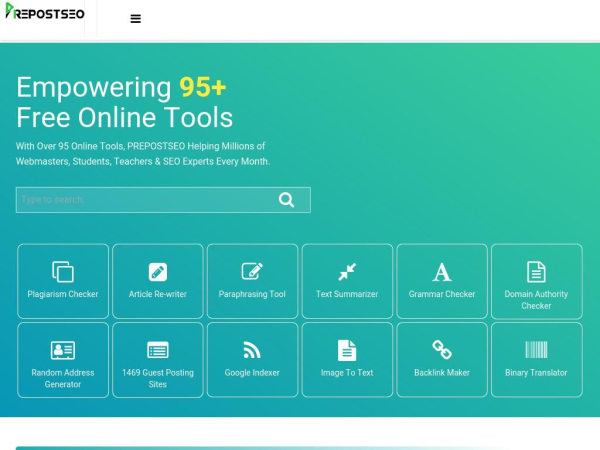Open the Backlink Maker chain icon
The image size is (600, 450).
tap(442, 349)
